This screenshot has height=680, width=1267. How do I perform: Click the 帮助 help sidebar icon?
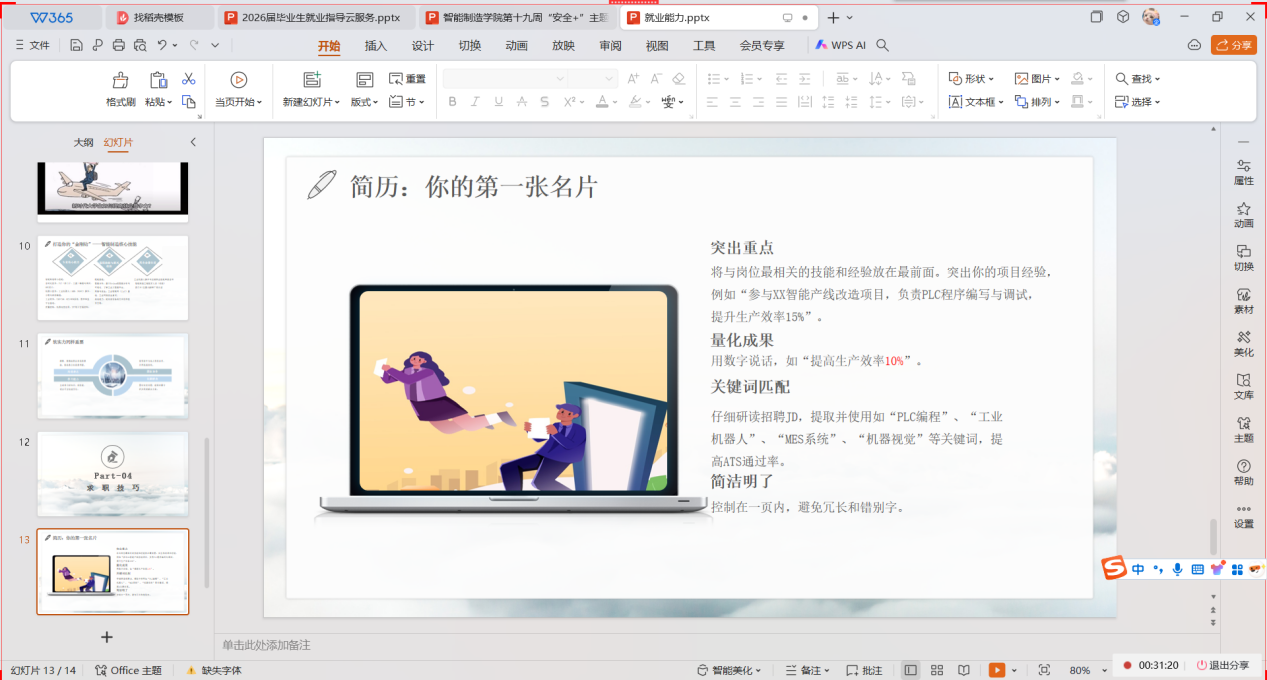(1243, 472)
